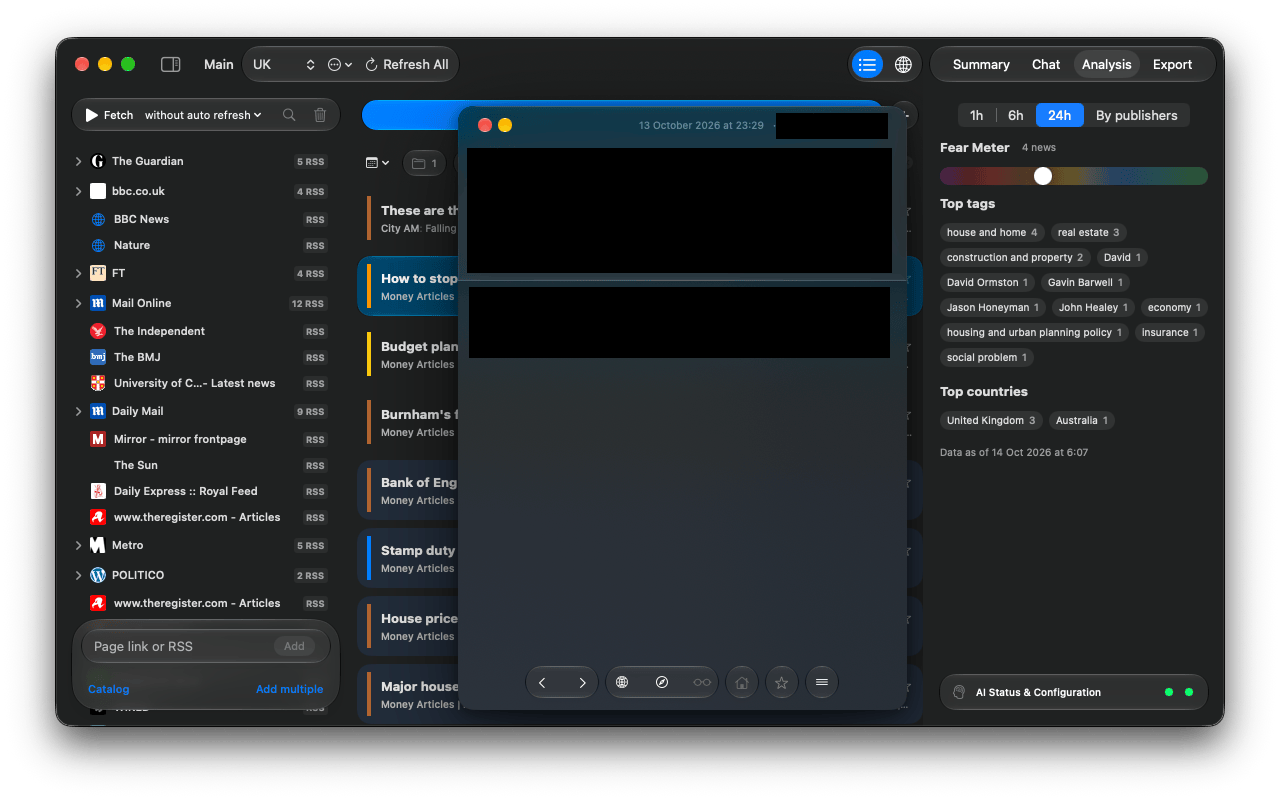
Task: Open article in Safari via compass icon
Action: 662,683
